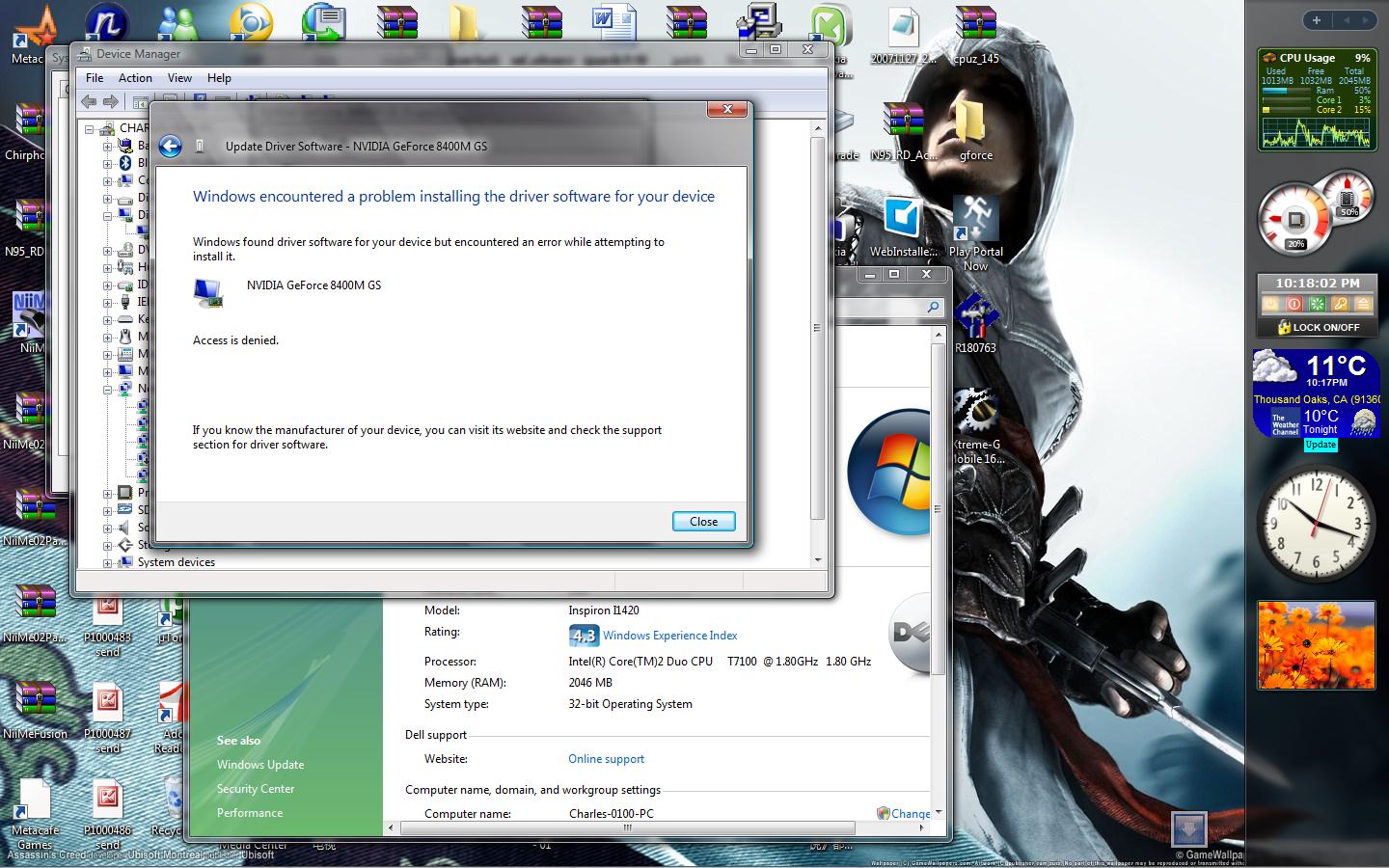
Task: Open the View menu in Device Manager
Action: (179, 78)
